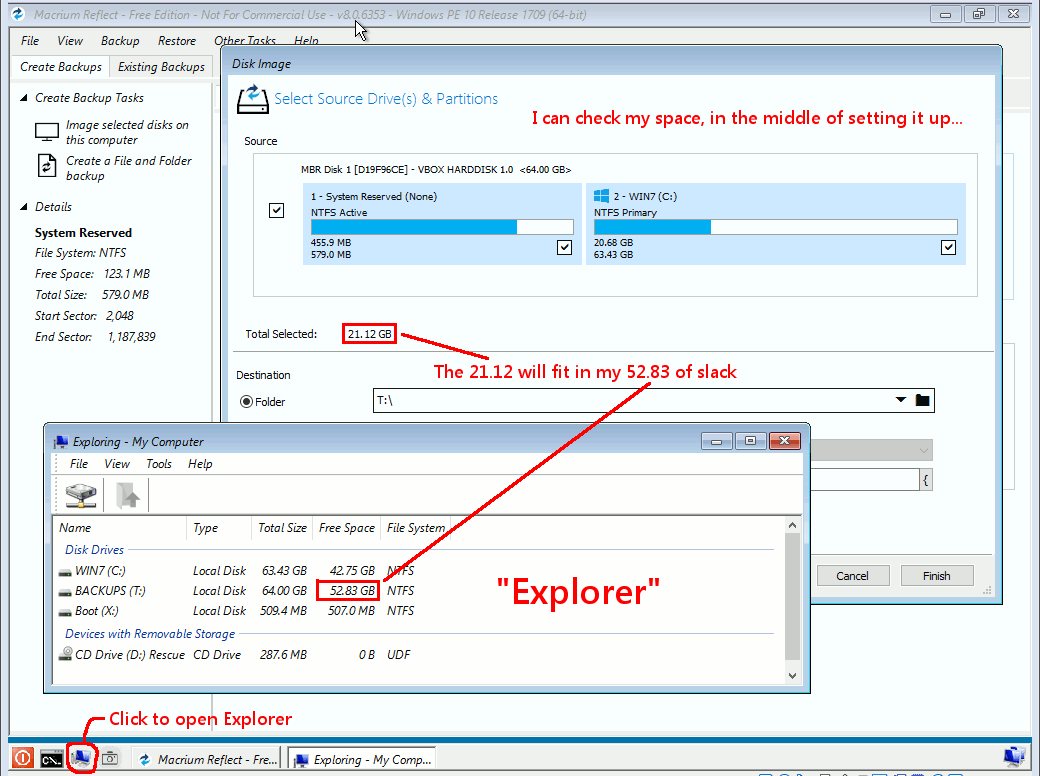
Task: Switch to the Create Backups tab
Action: (60, 66)
